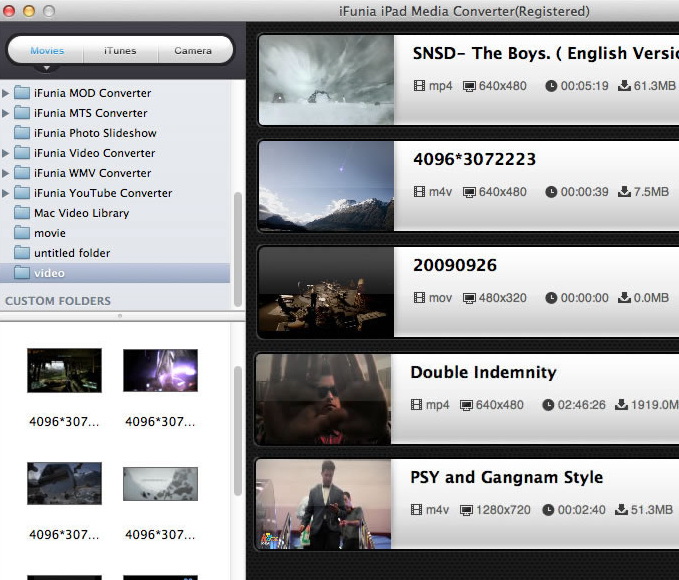Click the film format icon for 4096*3072223

419,191
